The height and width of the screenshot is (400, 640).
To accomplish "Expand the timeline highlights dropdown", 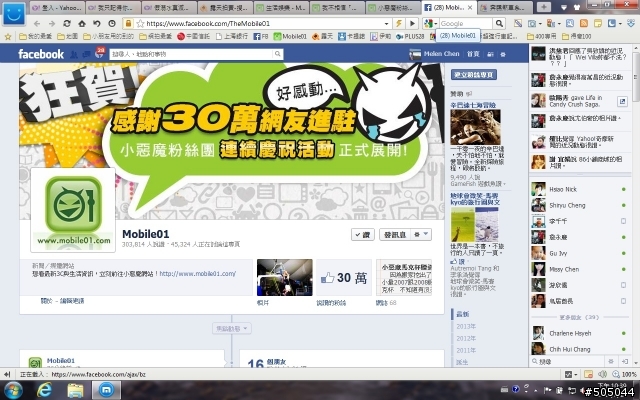I will [x=231, y=328].
